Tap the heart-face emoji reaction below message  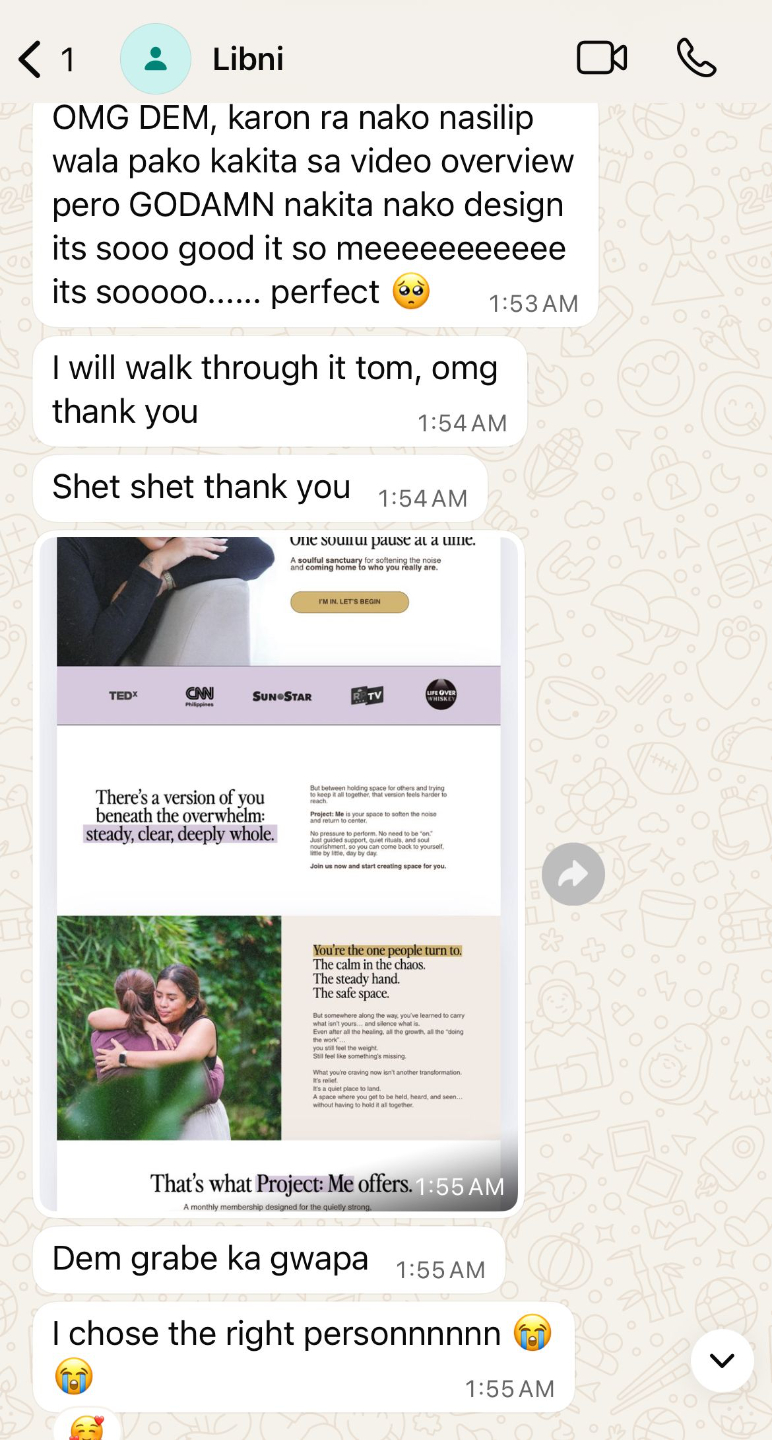click(x=87, y=1428)
